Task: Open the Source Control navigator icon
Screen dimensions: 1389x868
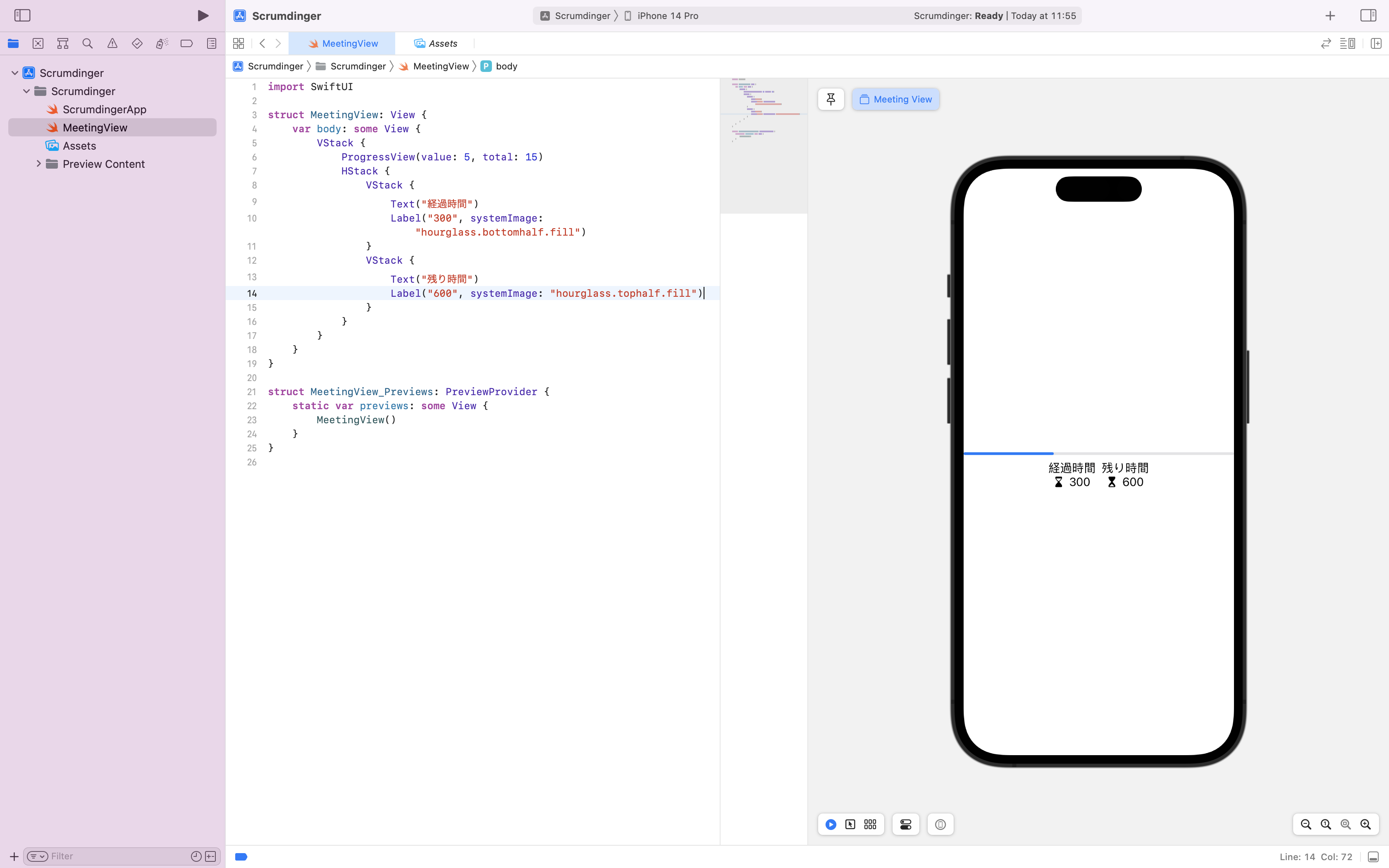Action: 38,44
